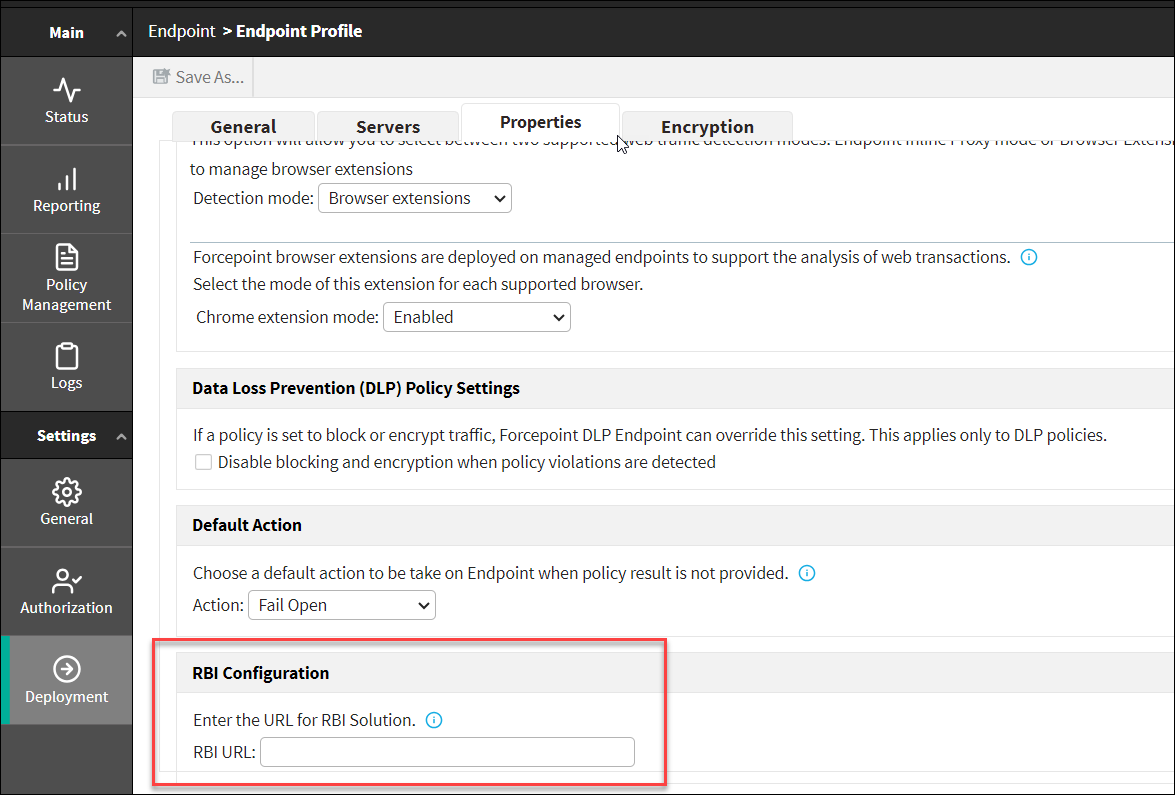This screenshot has height=795, width=1175.
Task: Show info about browser extensions deployment
Action: [x=1028, y=257]
